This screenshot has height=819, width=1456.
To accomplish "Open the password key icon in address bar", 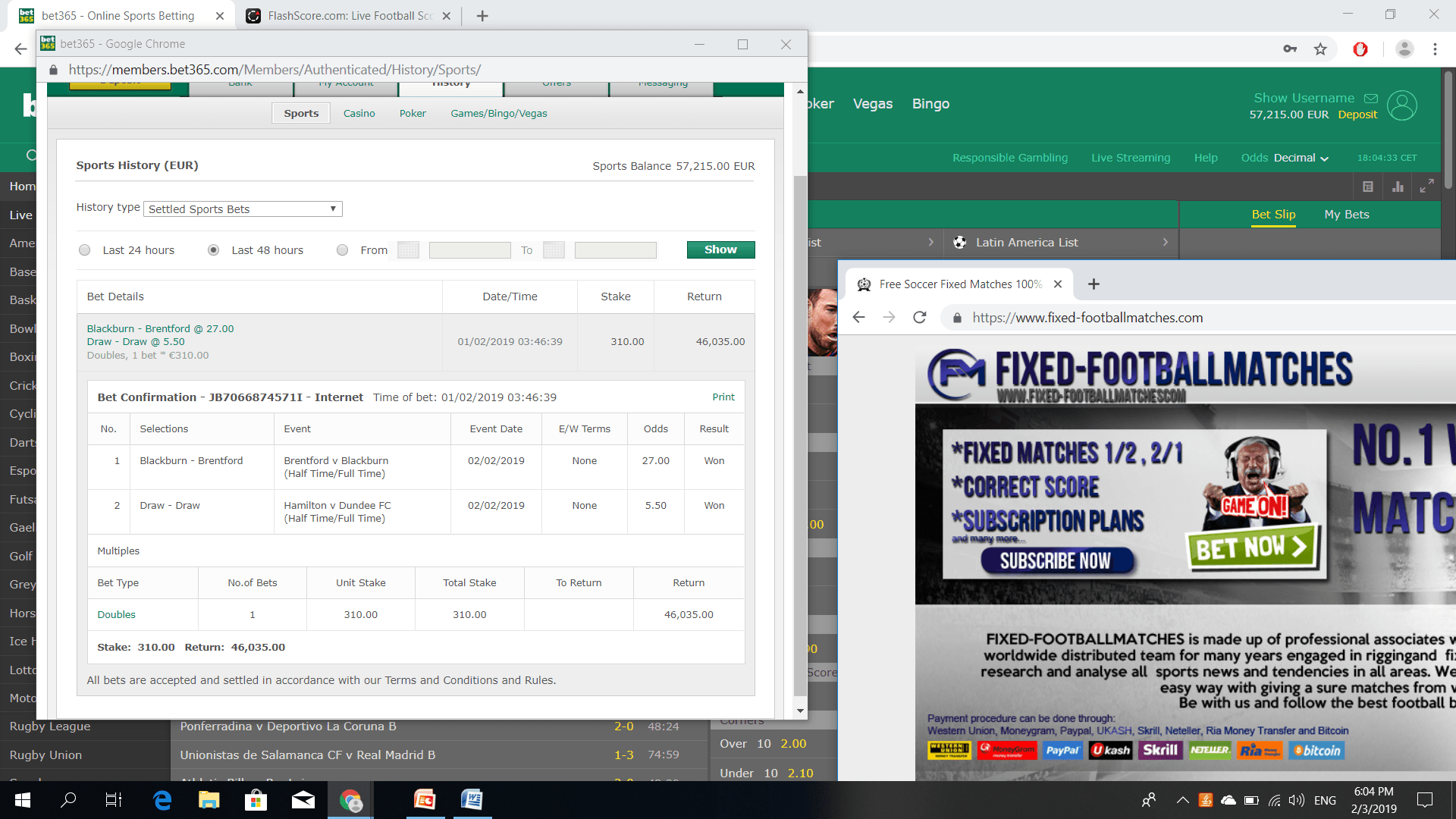I will pos(1290,49).
